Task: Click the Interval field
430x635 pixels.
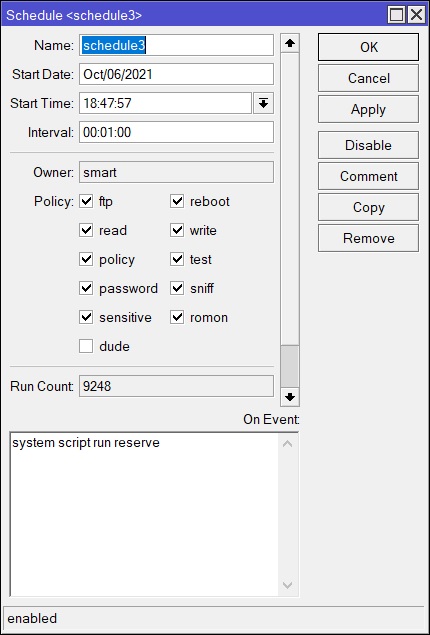Action: (x=176, y=132)
